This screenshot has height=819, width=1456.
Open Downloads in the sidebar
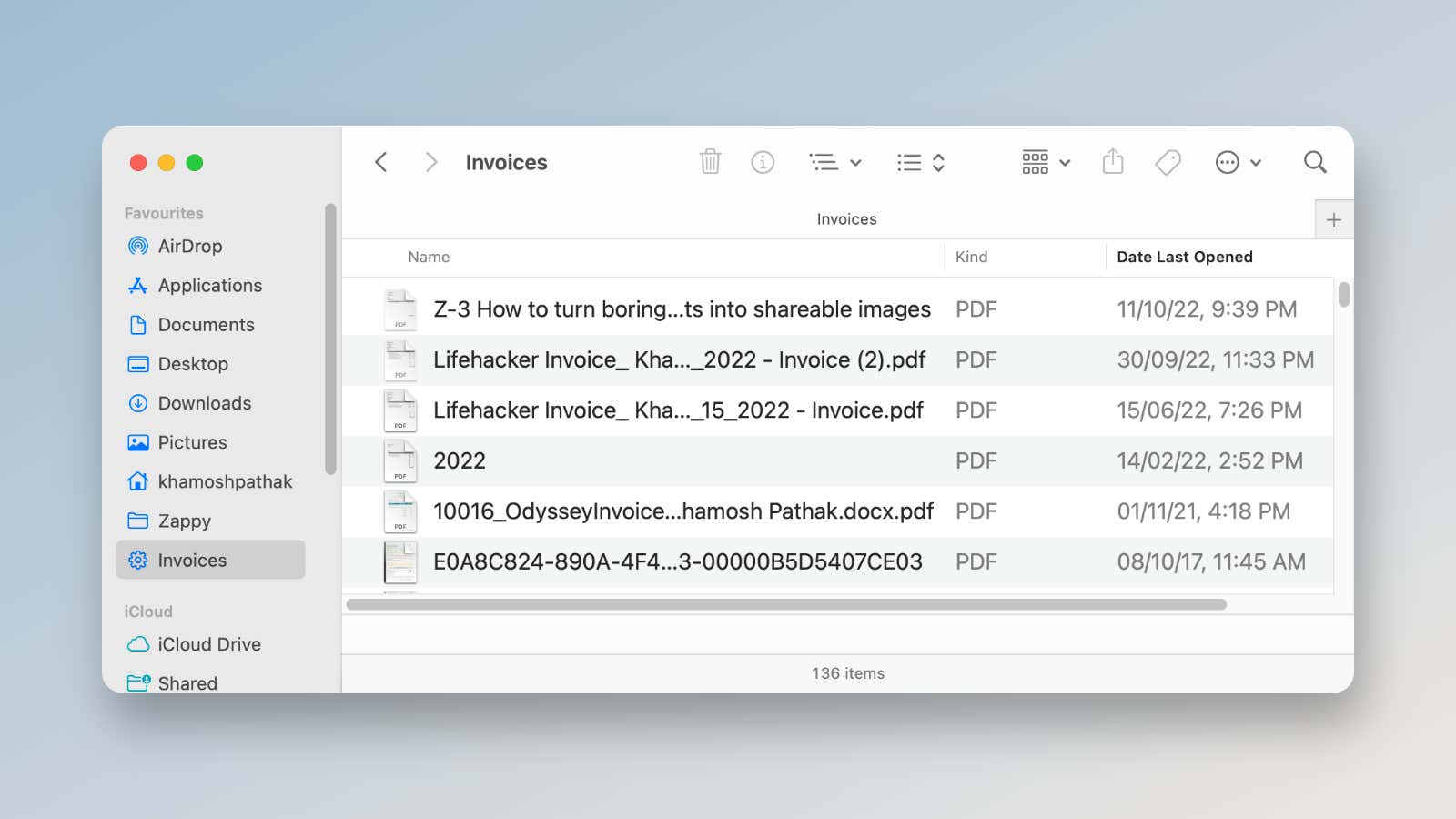pyautogui.click(x=210, y=402)
